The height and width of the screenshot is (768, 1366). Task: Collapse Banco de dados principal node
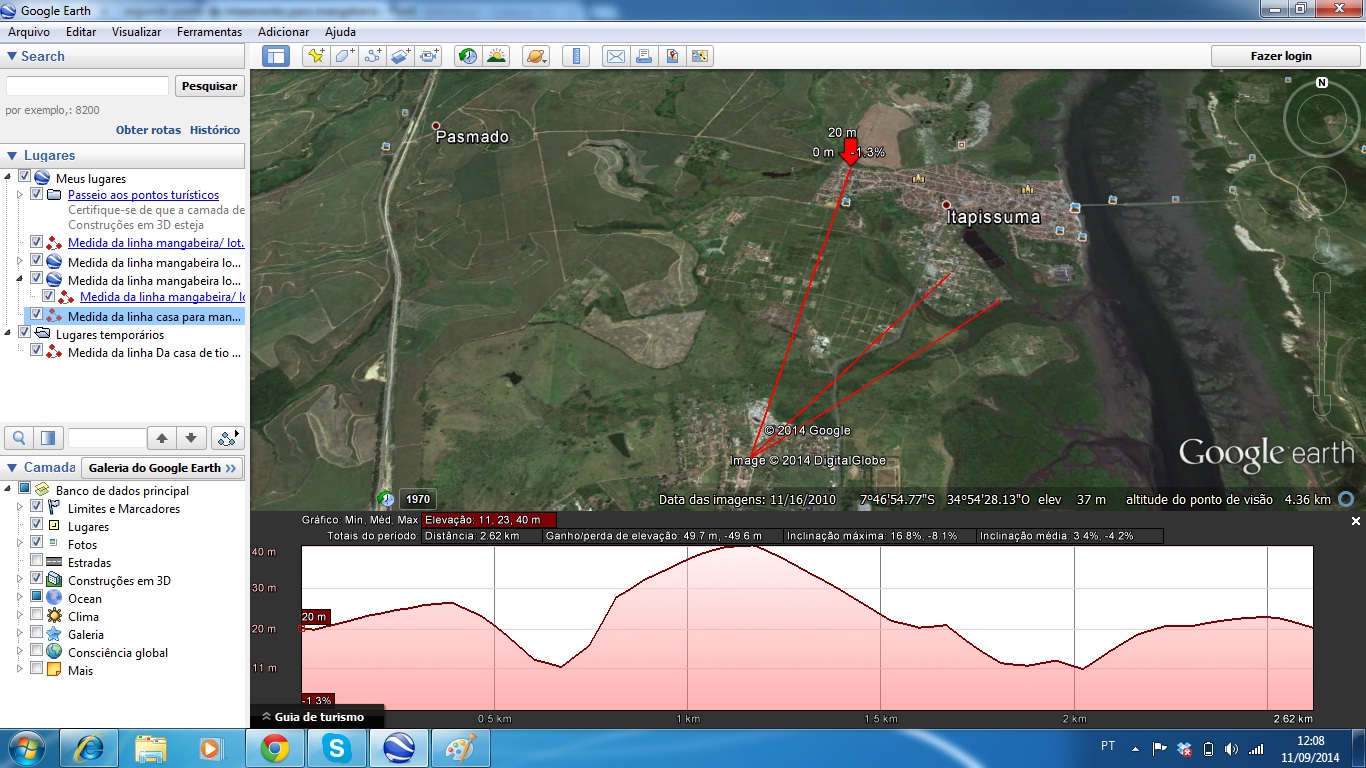coord(9,490)
